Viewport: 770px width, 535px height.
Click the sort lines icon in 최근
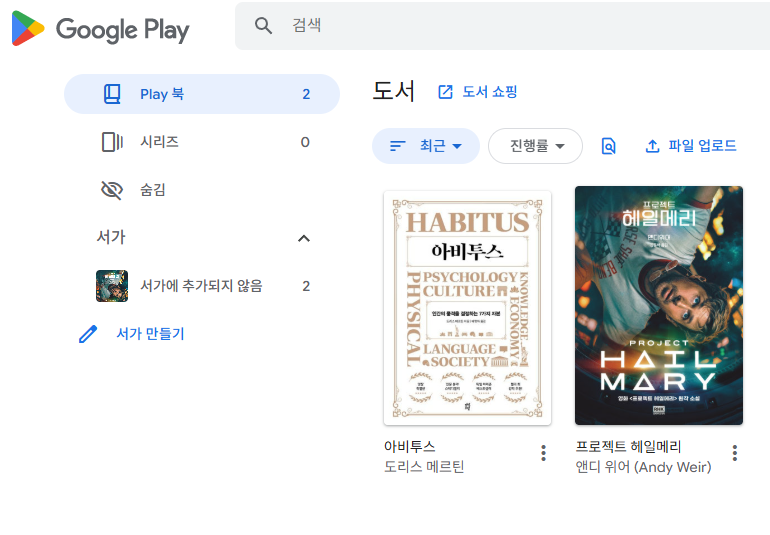coord(398,146)
